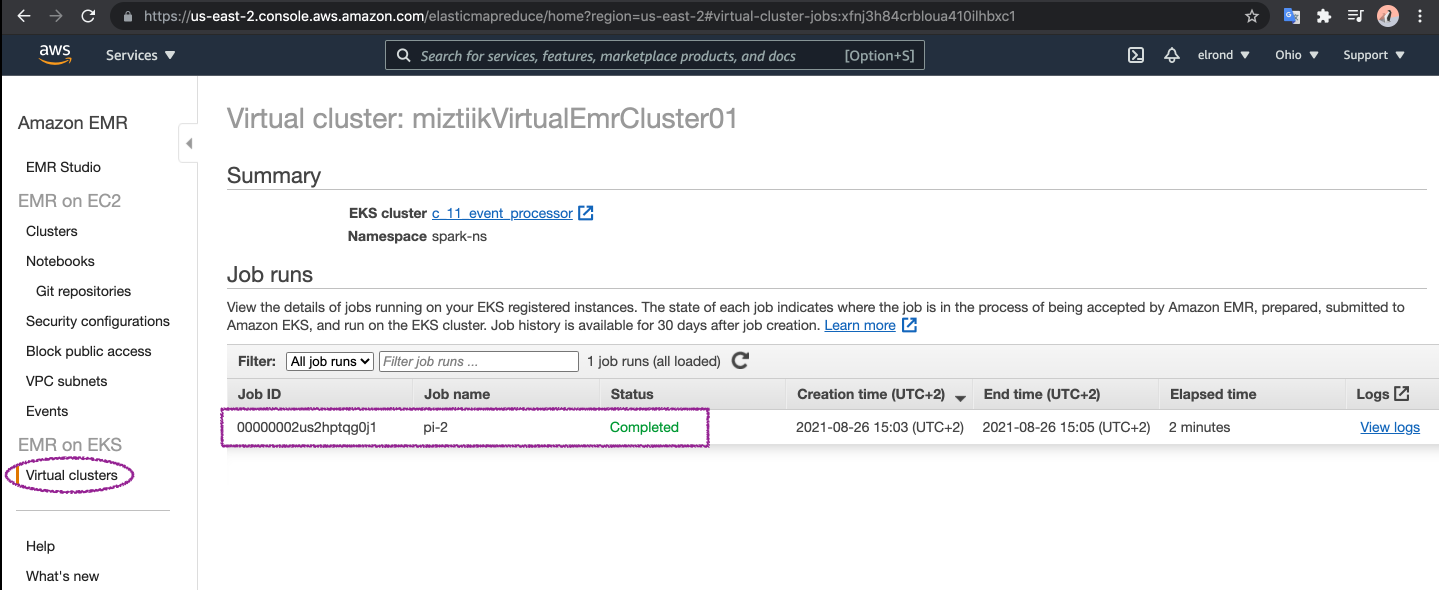Click the external link icon after Learn more
This screenshot has height=590, width=1439.
909,325
